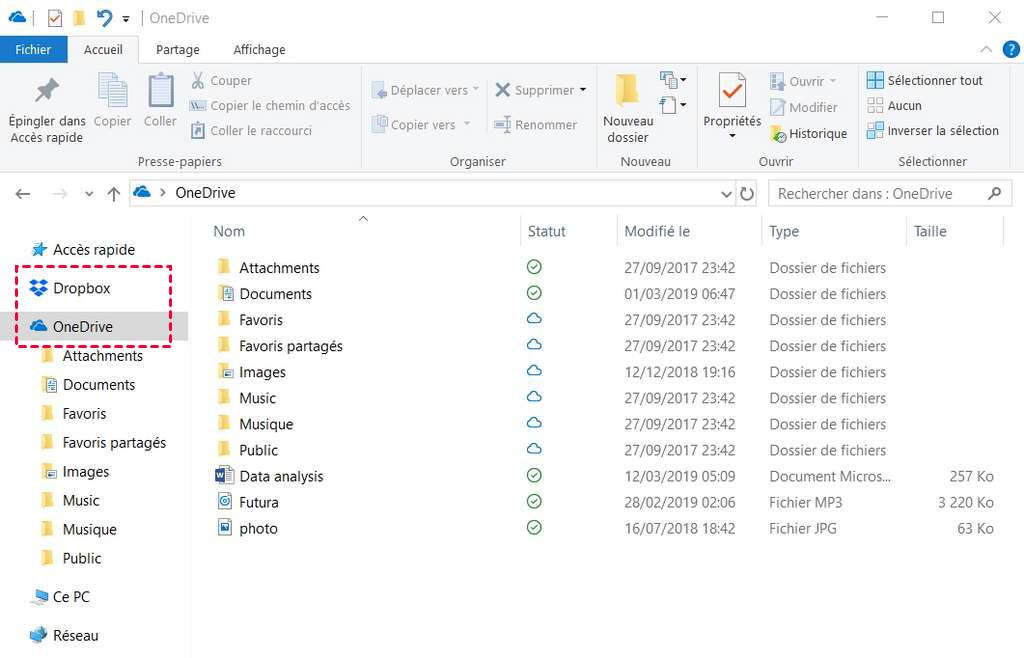Select the Data analysis Word document
1024x658 pixels.
click(281, 477)
